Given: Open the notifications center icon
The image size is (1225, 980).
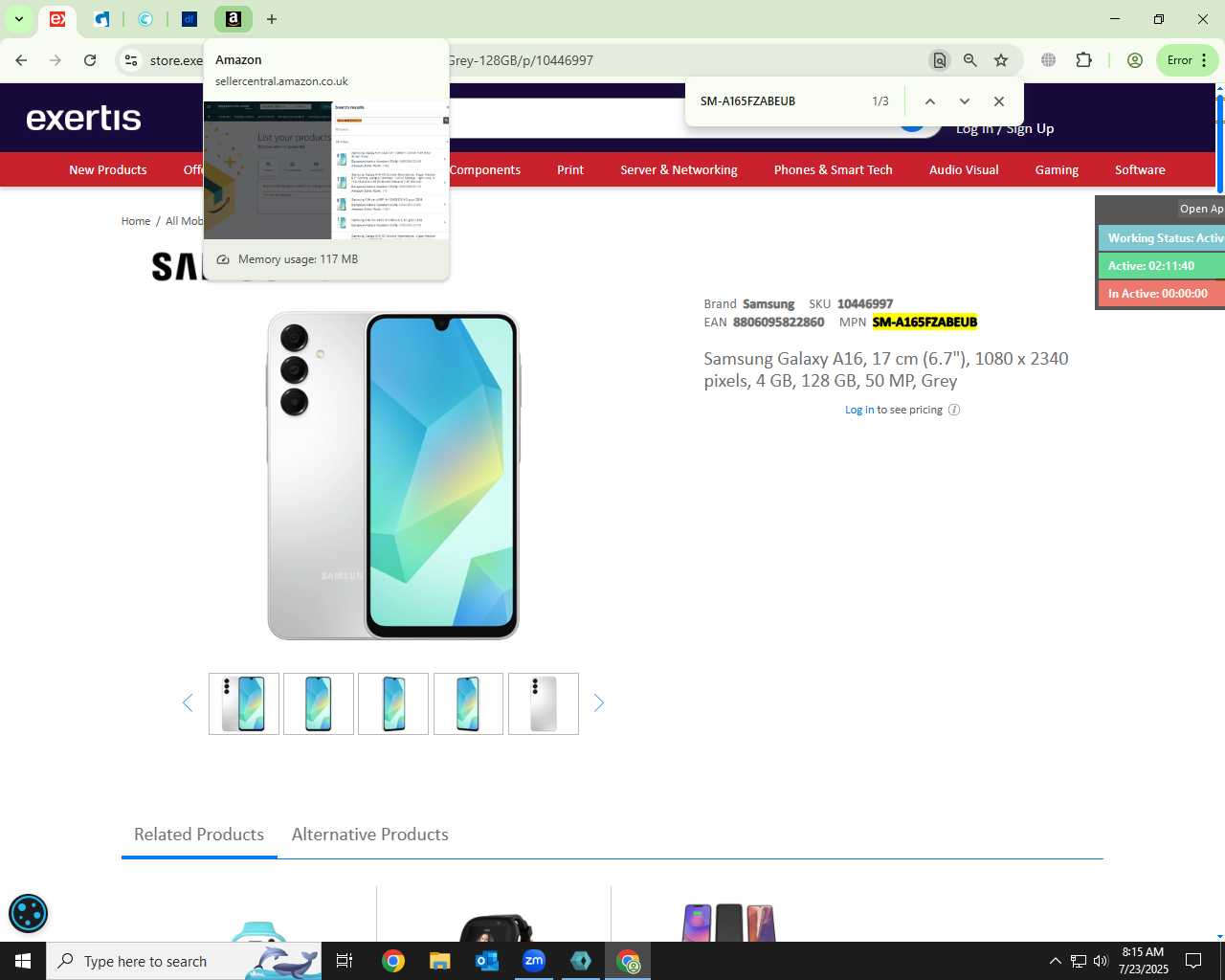Looking at the screenshot, I should (1193, 961).
